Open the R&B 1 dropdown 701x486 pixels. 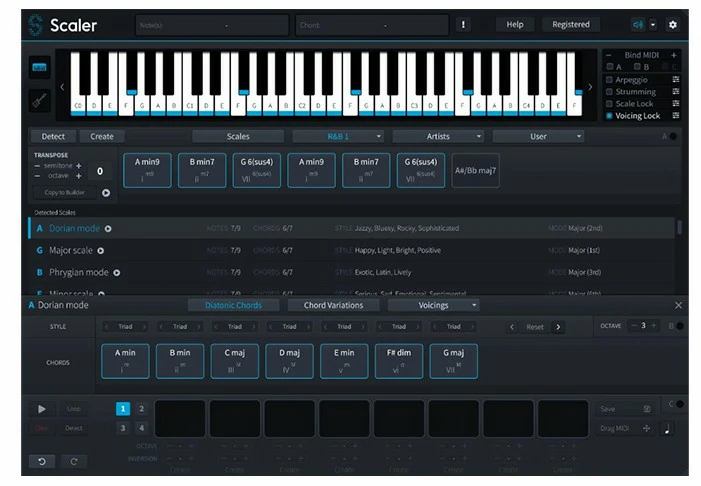(338, 136)
